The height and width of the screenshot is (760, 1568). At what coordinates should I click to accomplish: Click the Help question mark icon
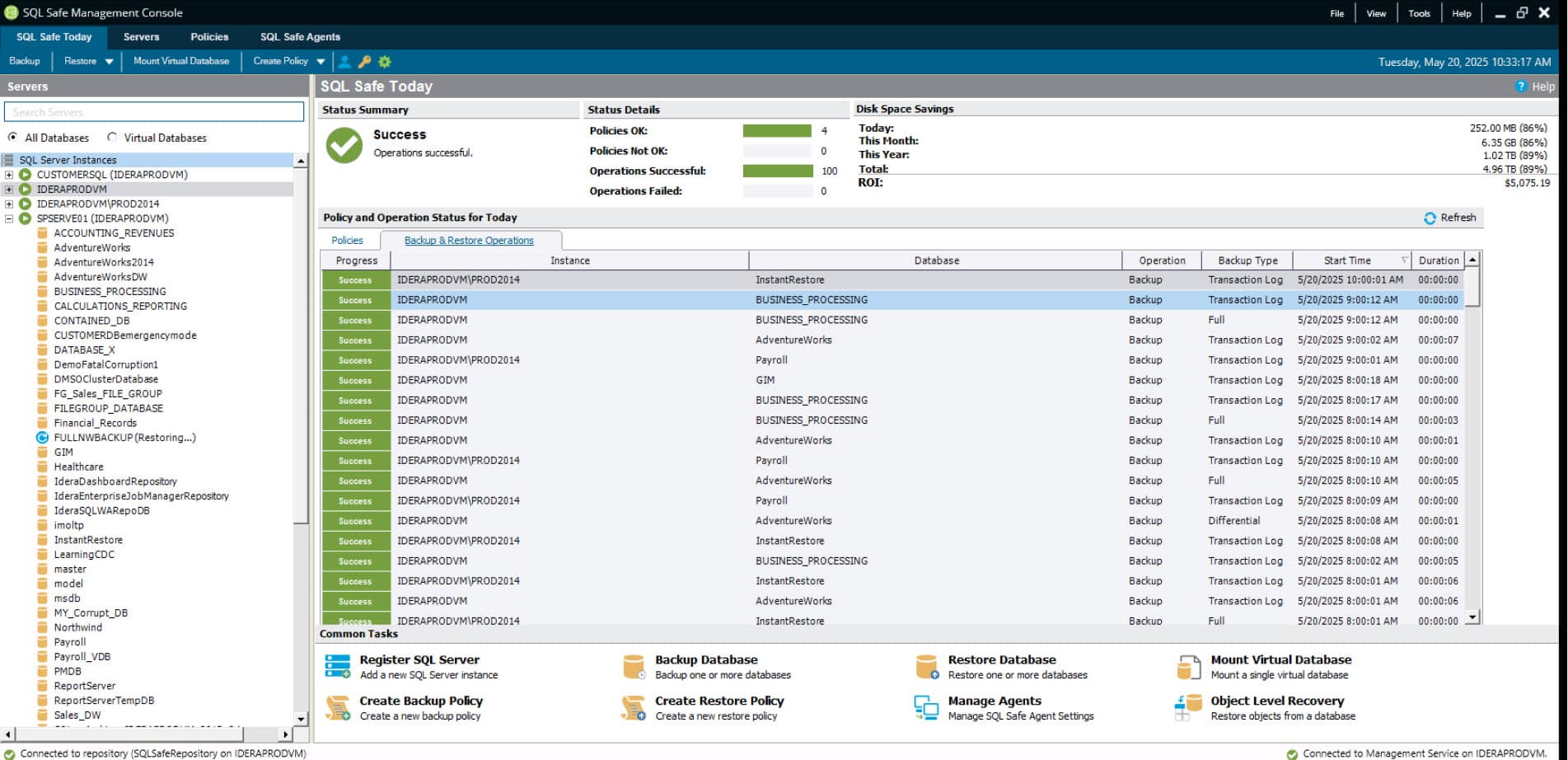point(1521,87)
